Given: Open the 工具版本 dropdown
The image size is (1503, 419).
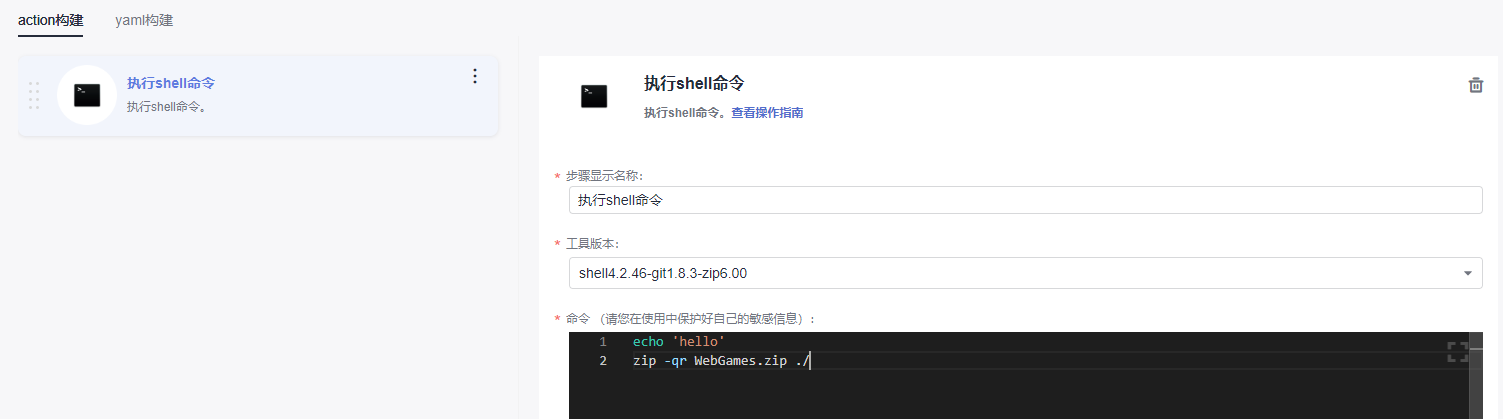Looking at the screenshot, I should click(x=1025, y=272).
